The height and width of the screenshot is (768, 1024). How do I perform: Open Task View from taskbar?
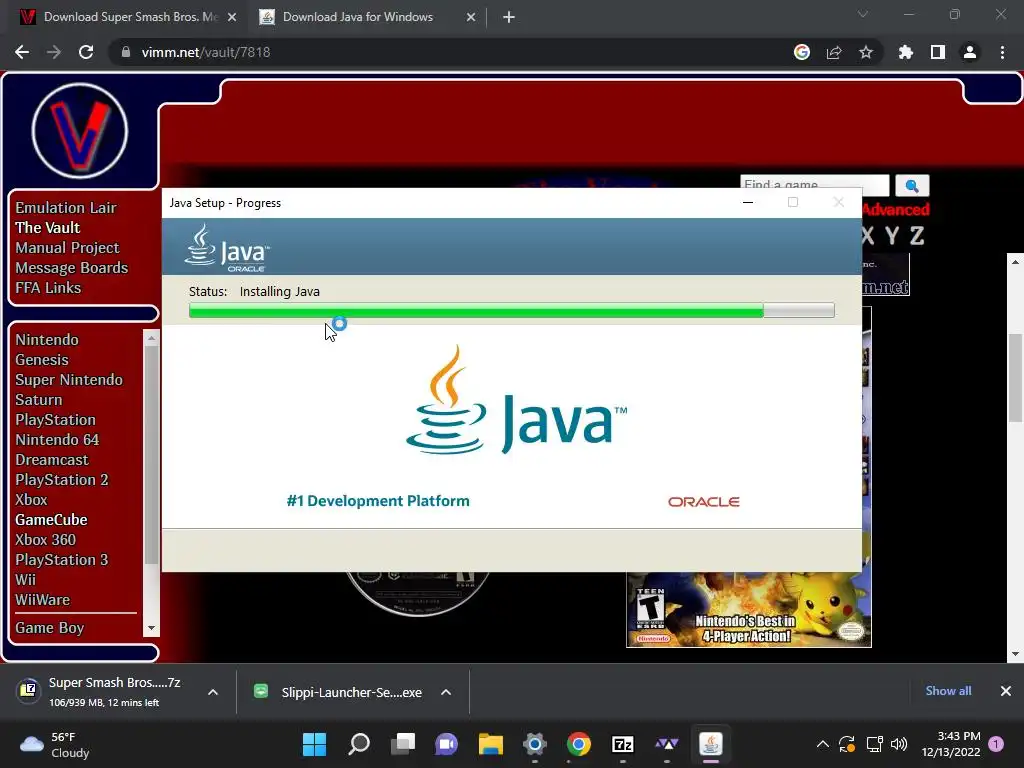[403, 744]
